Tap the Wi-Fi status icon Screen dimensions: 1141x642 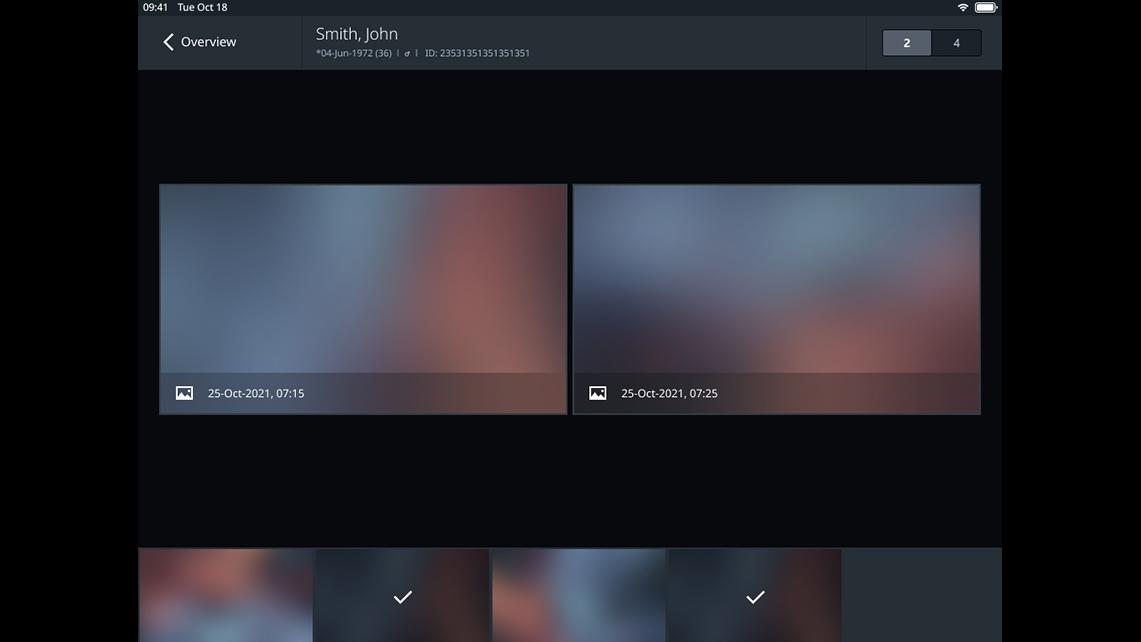tap(962, 7)
